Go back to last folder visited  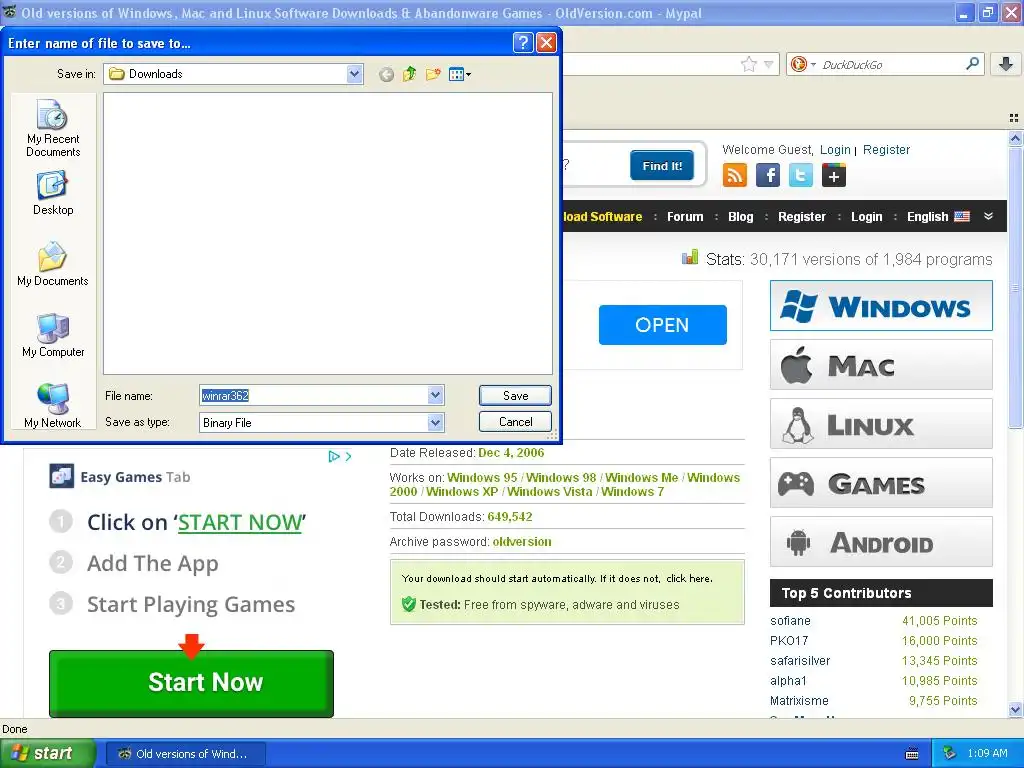coord(386,74)
